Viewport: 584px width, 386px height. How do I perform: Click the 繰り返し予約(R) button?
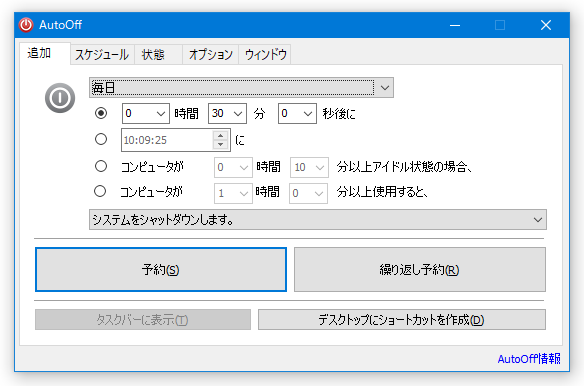click(420, 269)
